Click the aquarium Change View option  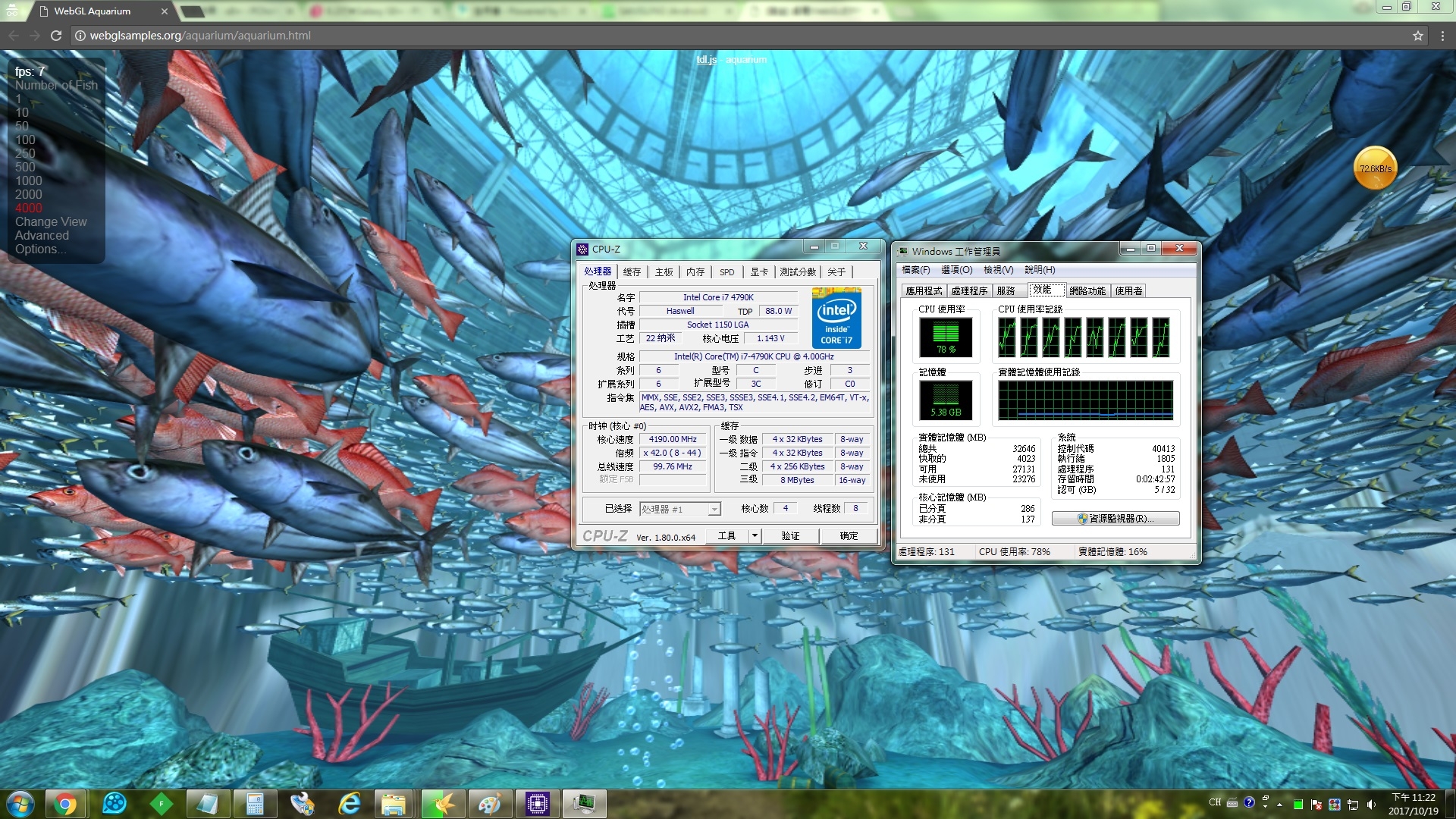click(x=51, y=221)
